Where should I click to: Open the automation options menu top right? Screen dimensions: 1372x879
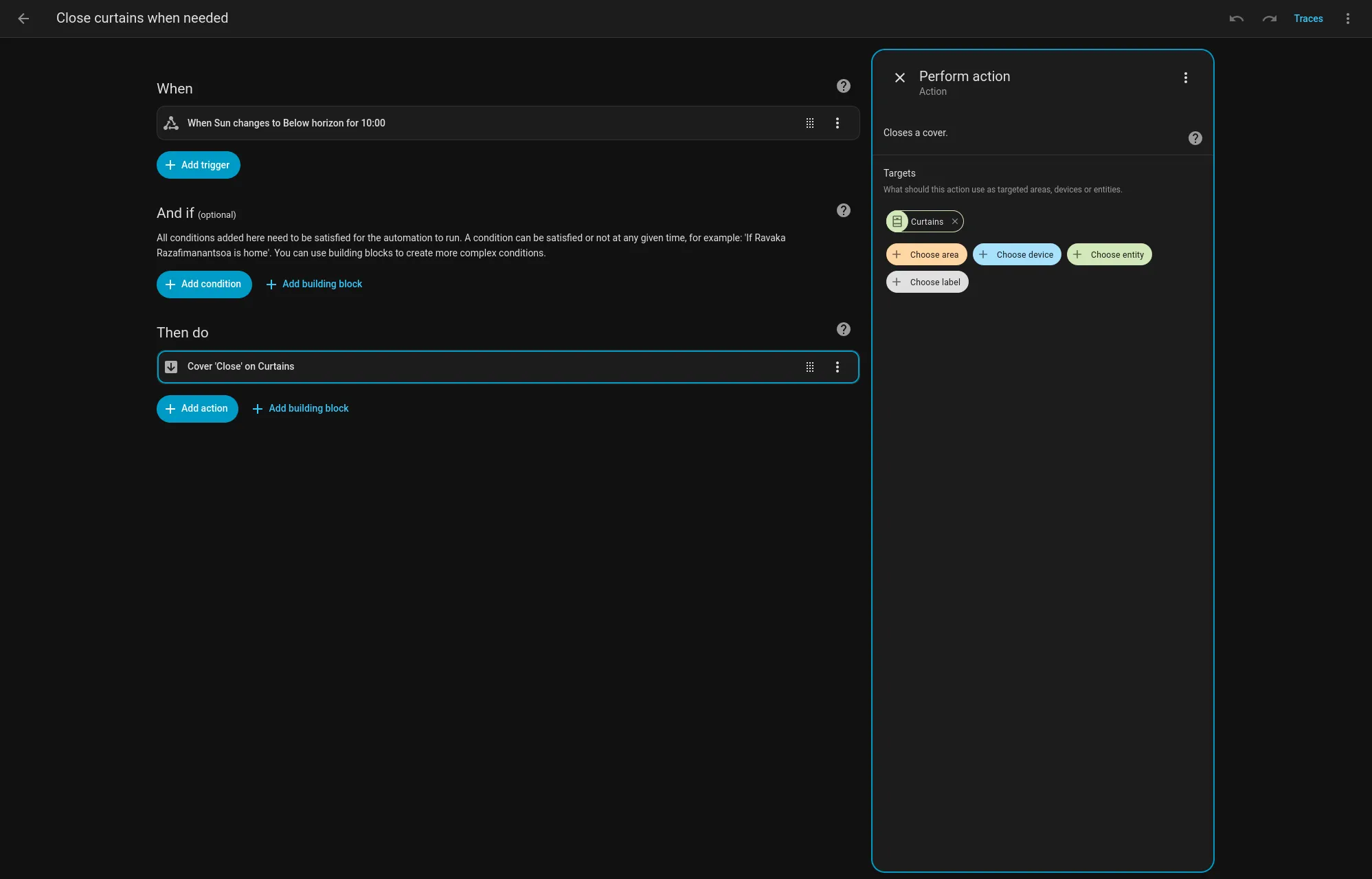[x=1347, y=19]
